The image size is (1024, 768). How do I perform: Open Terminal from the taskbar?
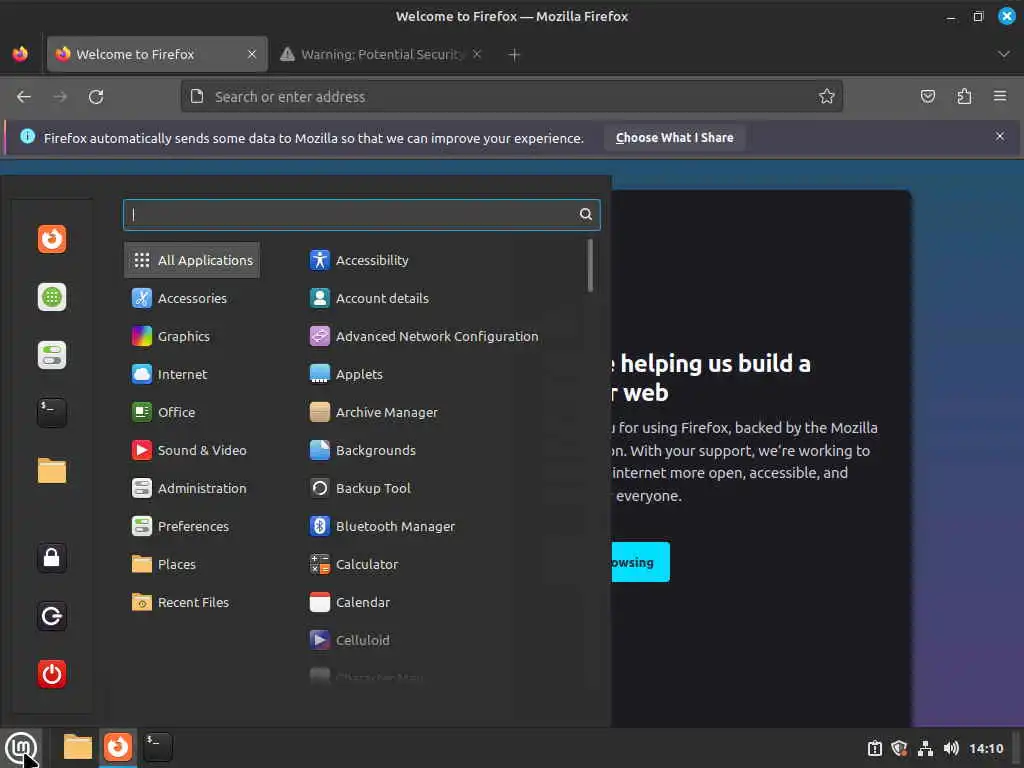(157, 747)
